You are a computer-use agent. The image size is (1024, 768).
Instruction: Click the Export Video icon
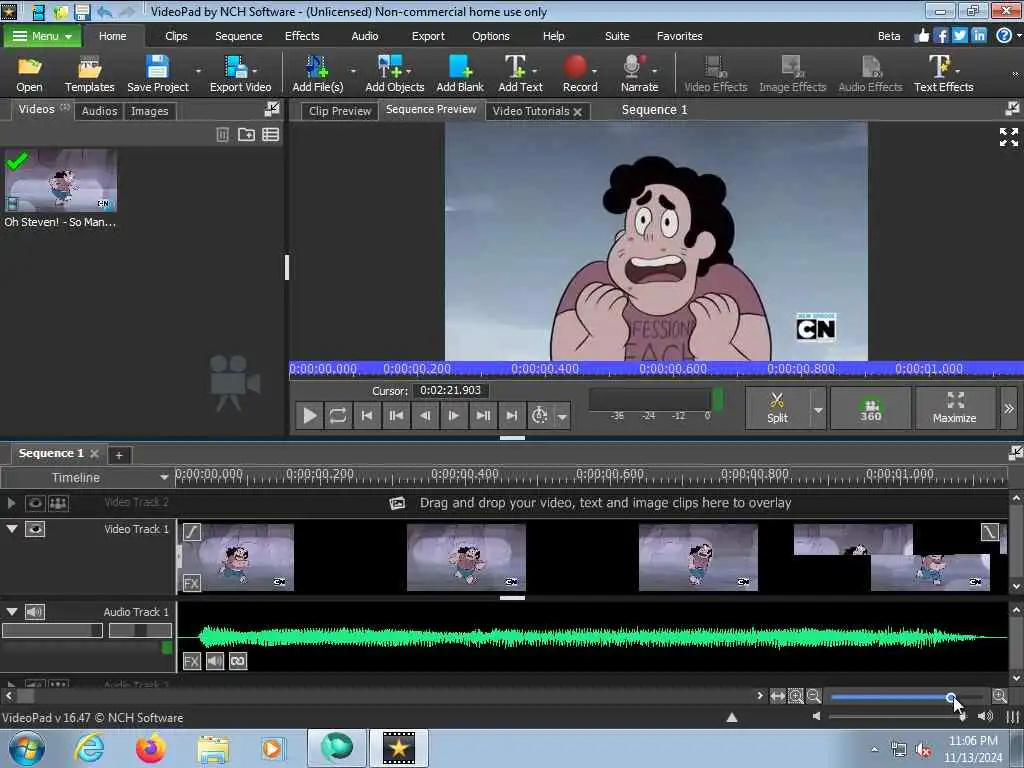pos(240,73)
